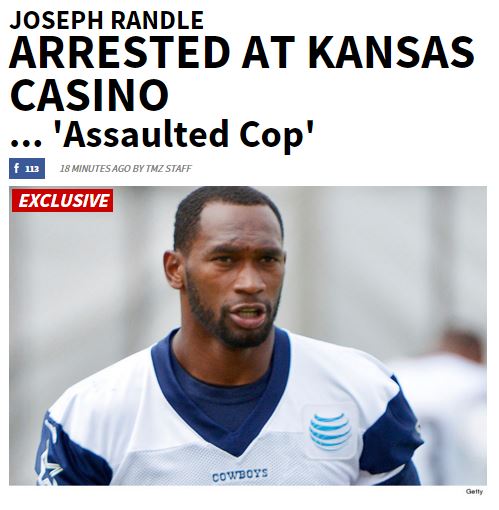Click the ellipsis before 'Assaulted Cop'
This screenshot has width=499, height=510.
coord(26,143)
